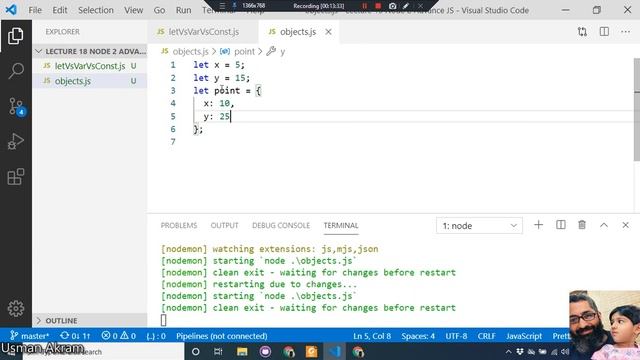Take a screenshot with the recorder camera icon

click(x=392, y=6)
